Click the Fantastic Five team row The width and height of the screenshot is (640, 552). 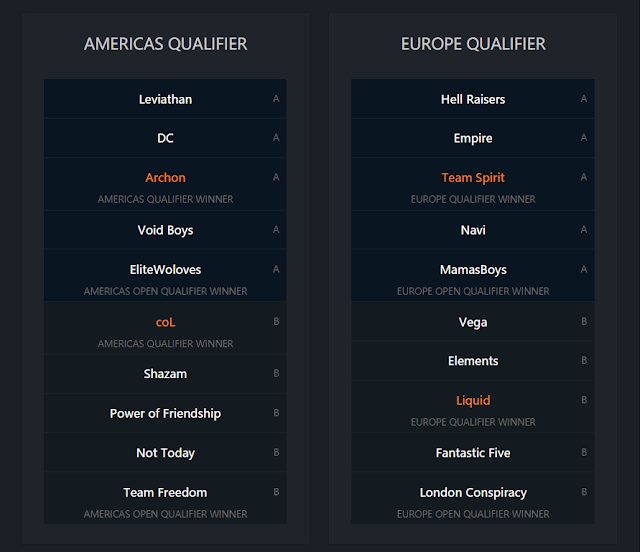click(x=473, y=453)
